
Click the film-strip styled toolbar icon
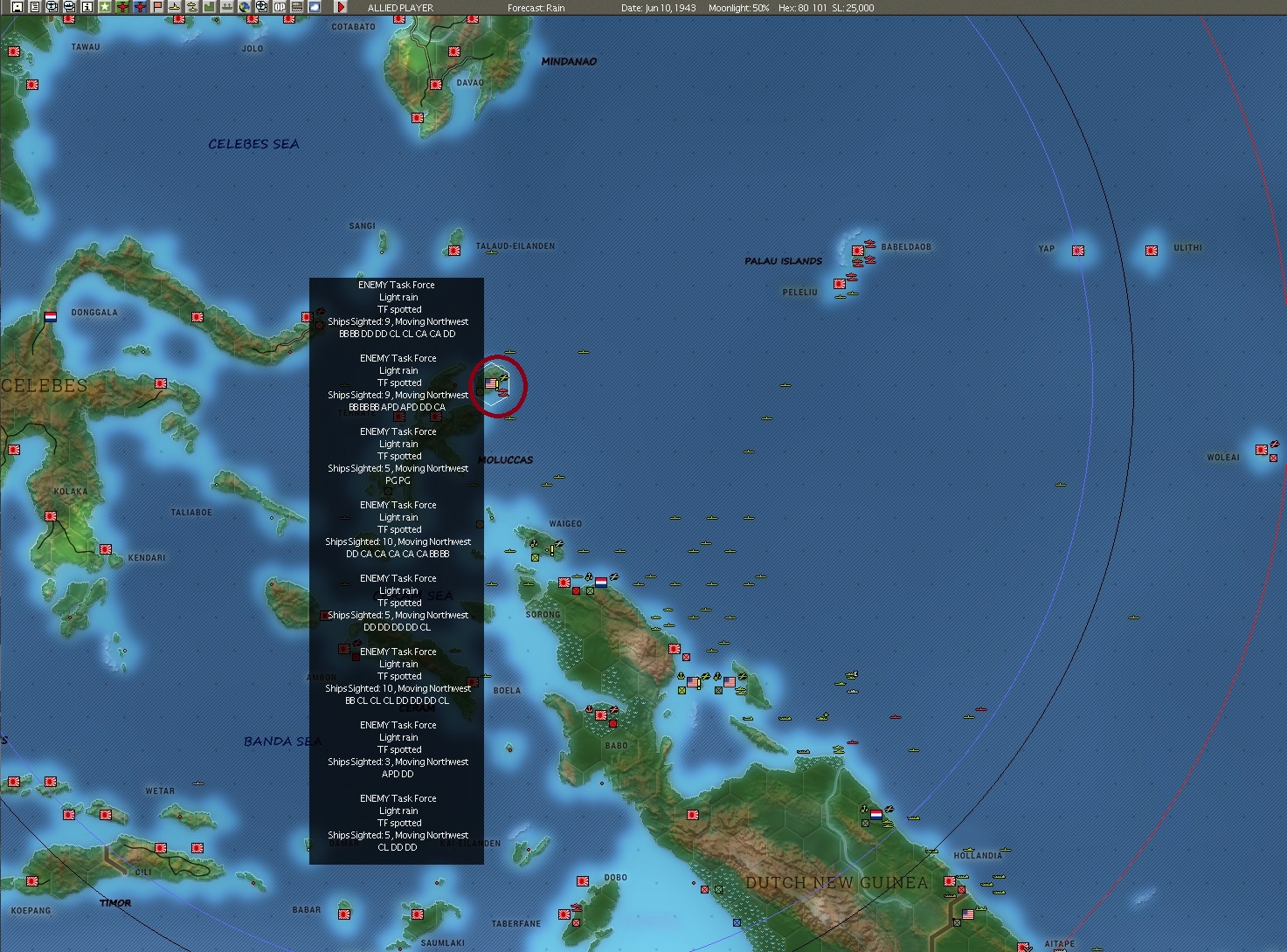pyautogui.click(x=297, y=7)
